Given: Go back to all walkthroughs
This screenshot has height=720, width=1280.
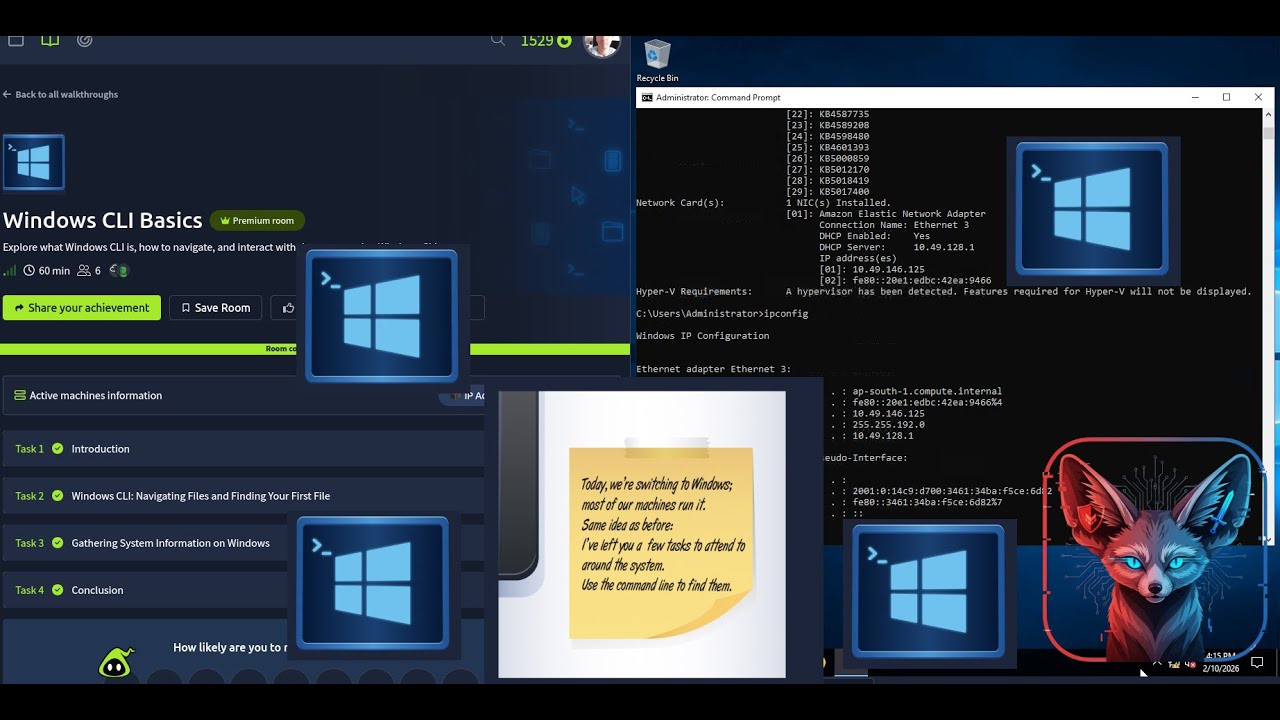Looking at the screenshot, I should point(60,94).
